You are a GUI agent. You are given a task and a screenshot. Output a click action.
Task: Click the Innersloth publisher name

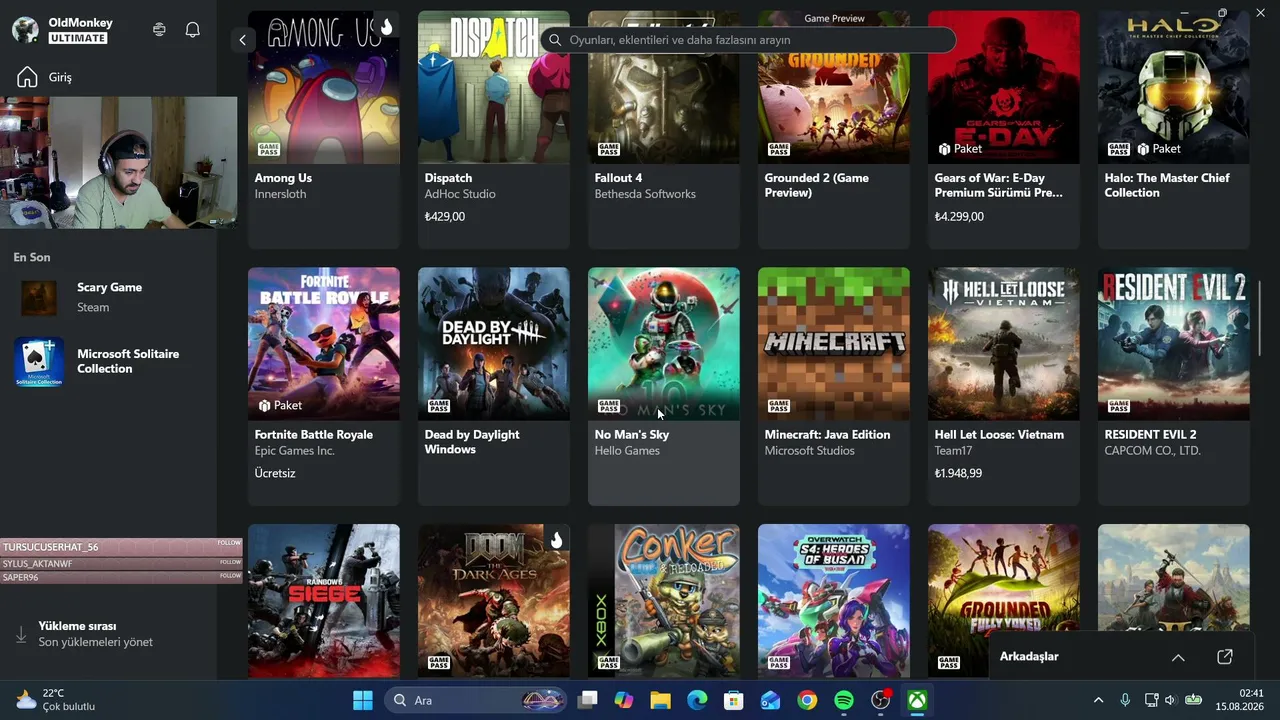click(x=279, y=194)
